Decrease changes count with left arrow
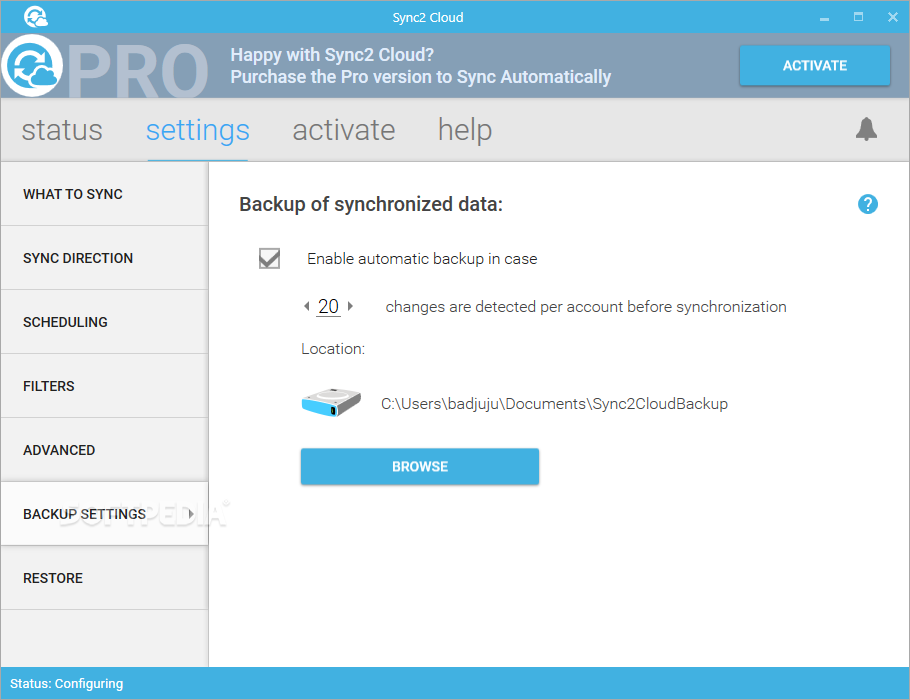Viewport: 910px width, 700px height. click(x=306, y=306)
